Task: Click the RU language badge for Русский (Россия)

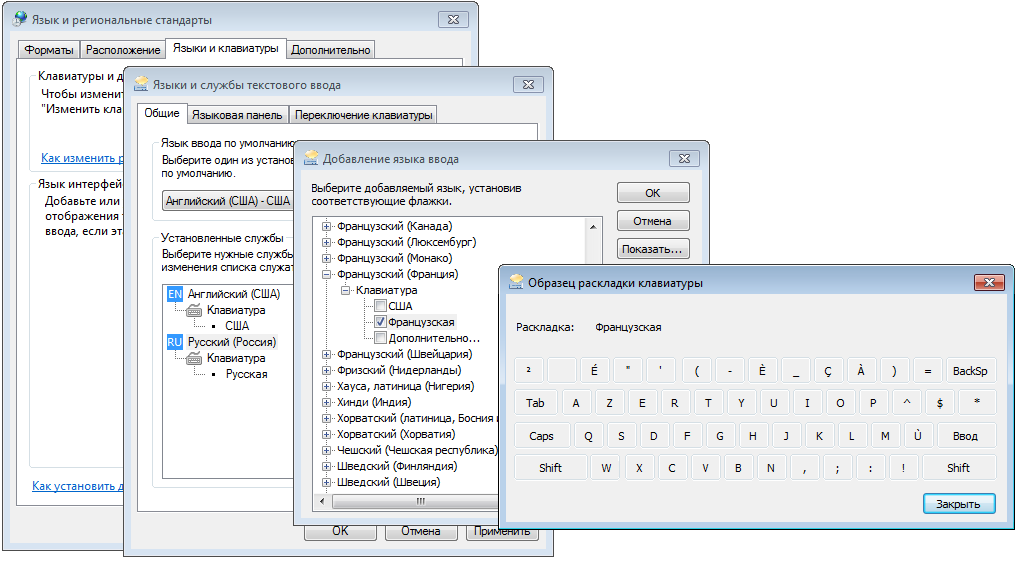Action: coord(175,342)
